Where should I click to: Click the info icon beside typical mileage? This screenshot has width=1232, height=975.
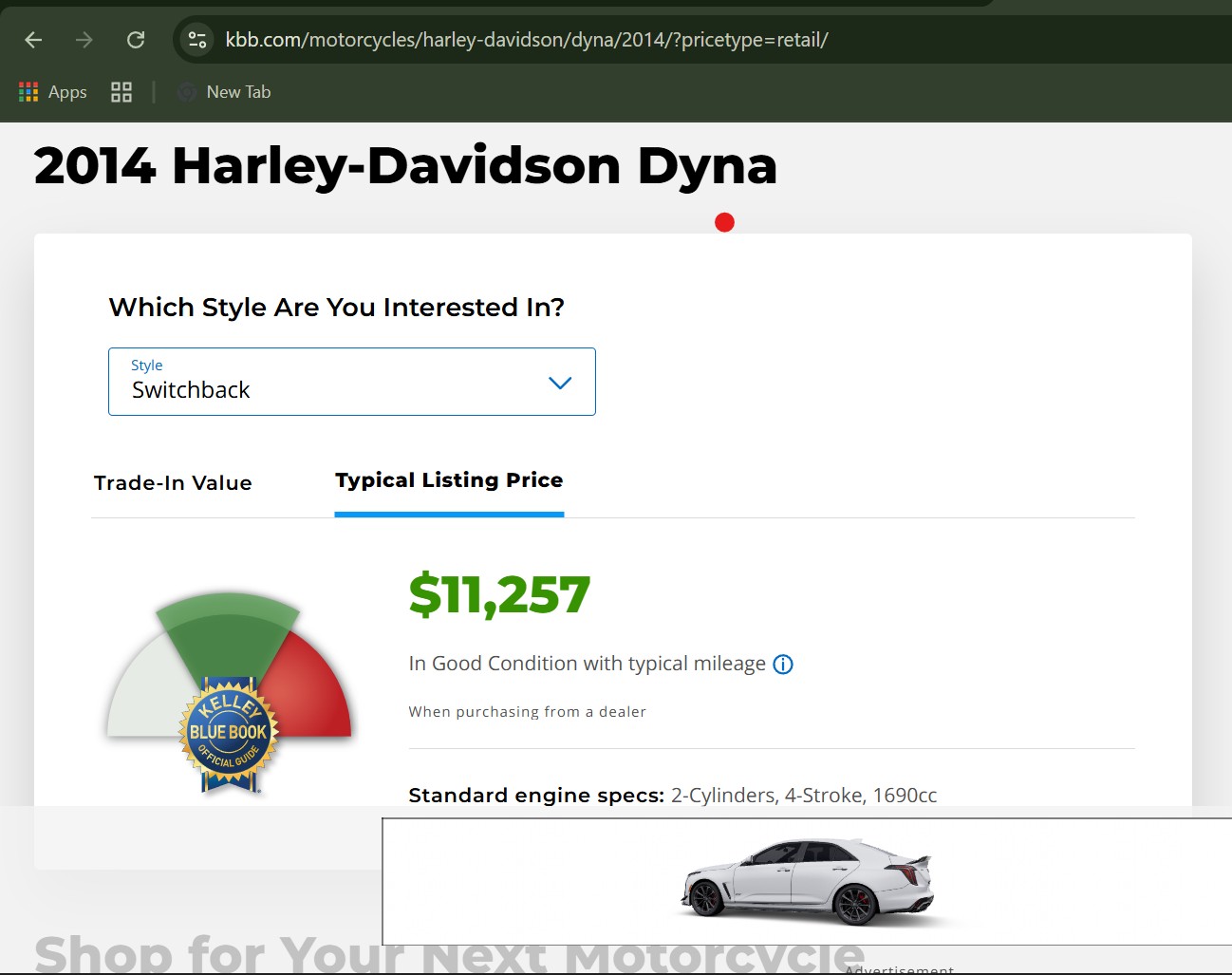783,665
